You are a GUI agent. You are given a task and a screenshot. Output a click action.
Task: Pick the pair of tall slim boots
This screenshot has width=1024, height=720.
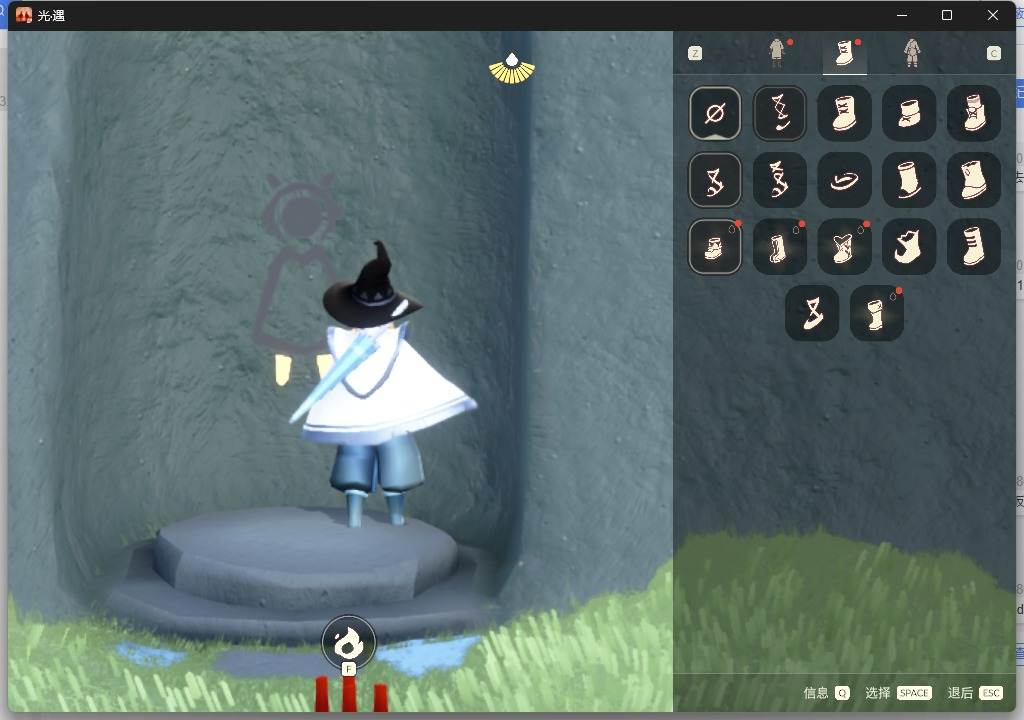tap(779, 247)
